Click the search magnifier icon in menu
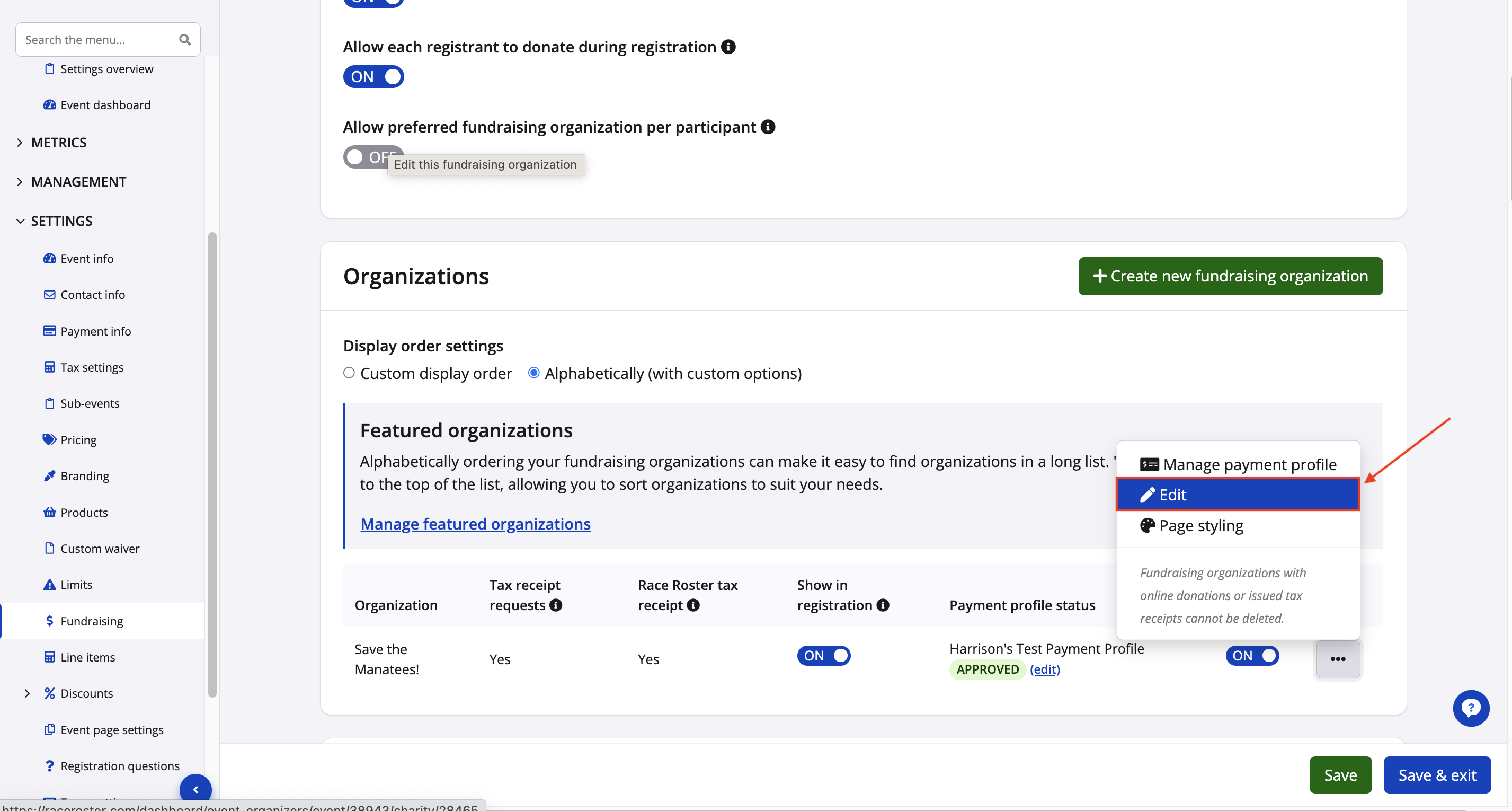This screenshot has width=1512, height=811. pyautogui.click(x=185, y=40)
